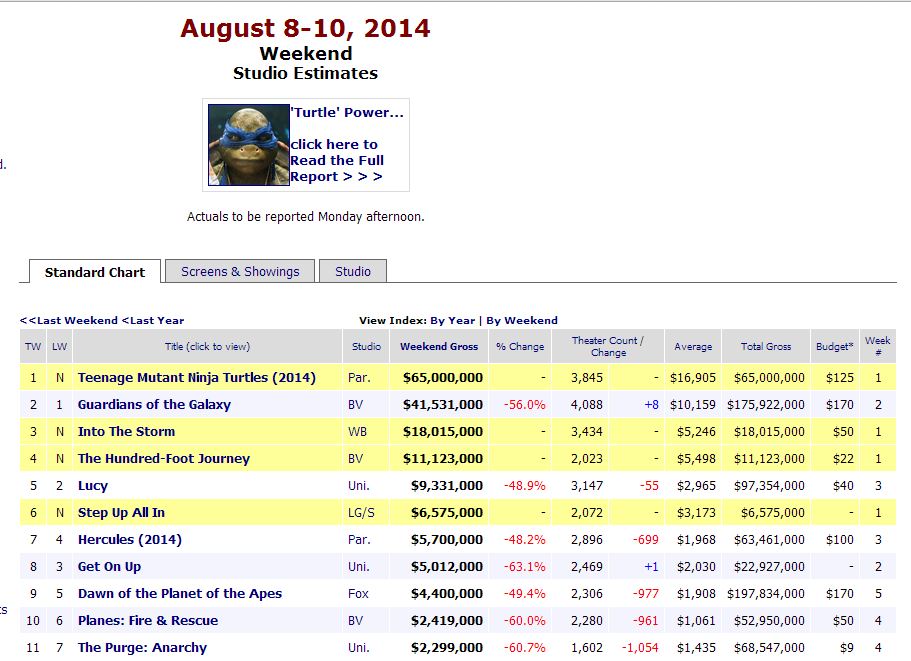The image size is (911, 661).
Task: Switch to the Screens & Showings tab
Action: point(240,271)
